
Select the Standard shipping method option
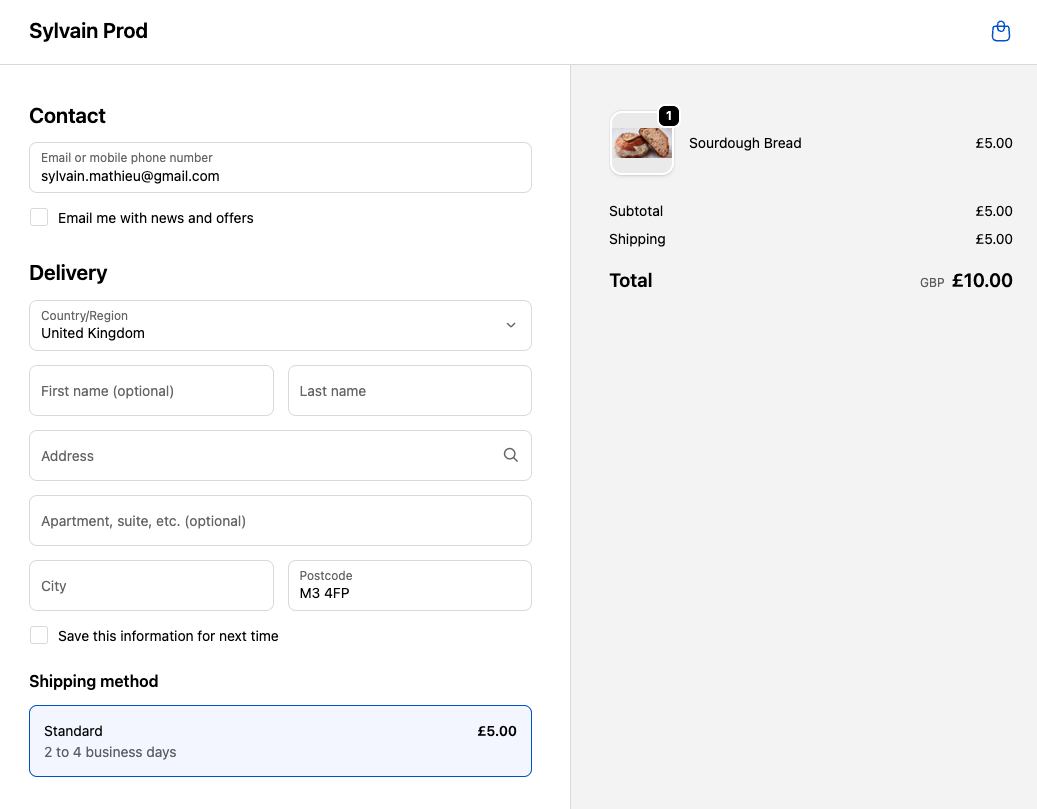click(x=280, y=741)
